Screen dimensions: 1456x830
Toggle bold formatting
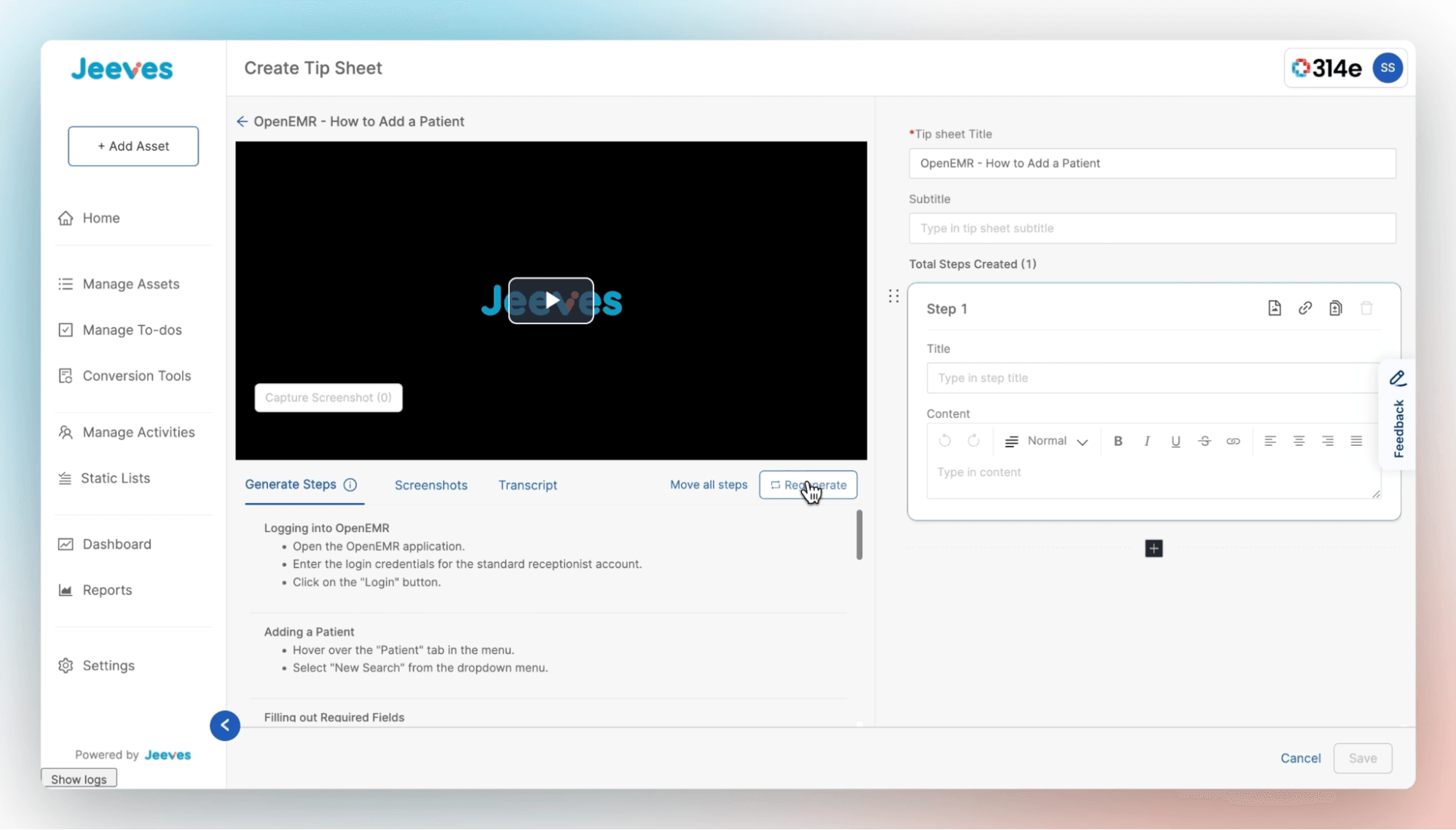(x=1118, y=441)
